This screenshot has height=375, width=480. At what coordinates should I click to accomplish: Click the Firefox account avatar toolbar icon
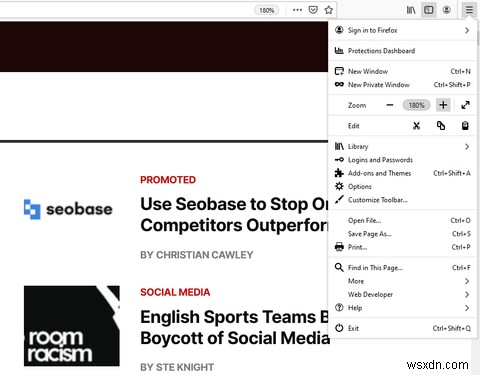point(447,10)
